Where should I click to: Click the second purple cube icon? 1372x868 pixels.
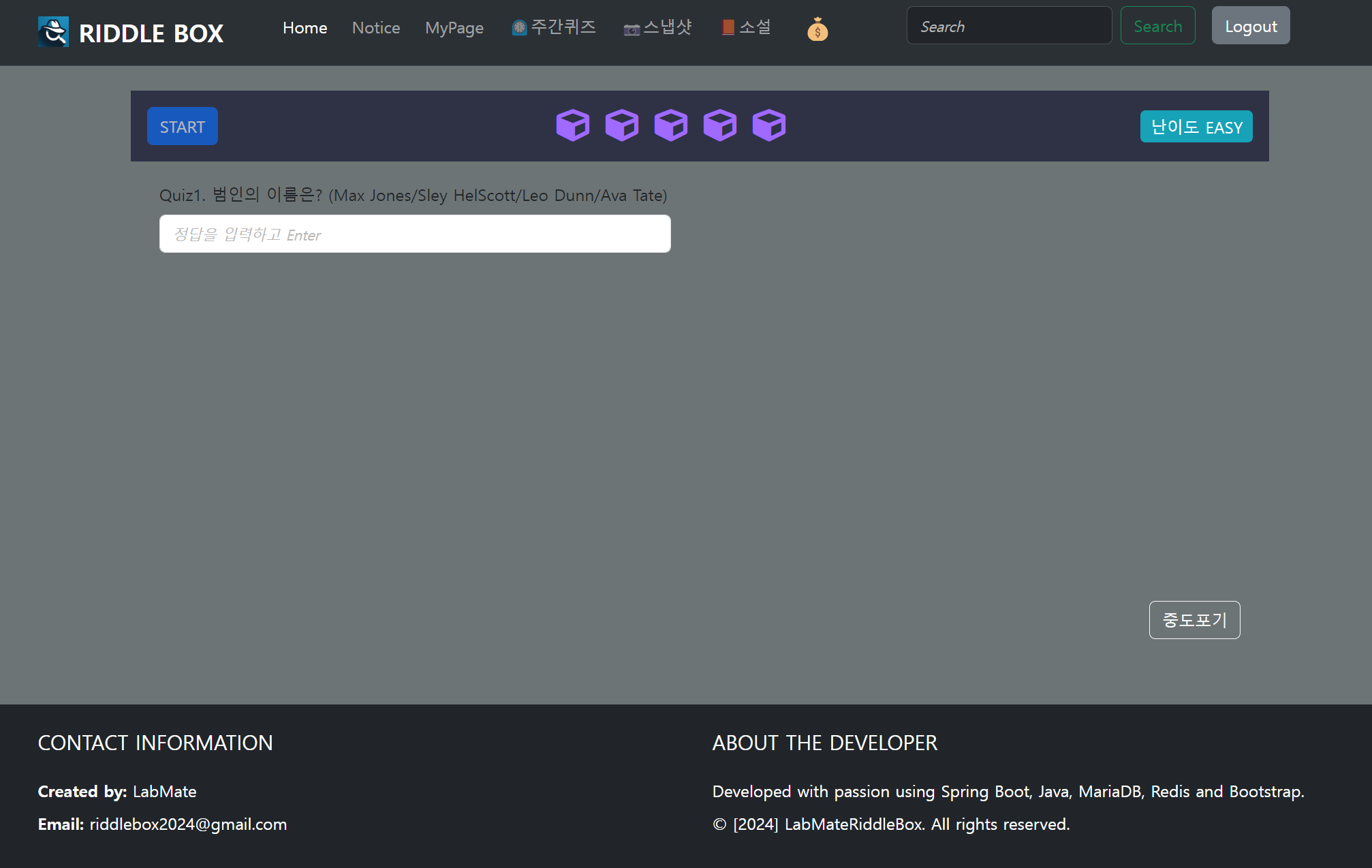click(621, 125)
